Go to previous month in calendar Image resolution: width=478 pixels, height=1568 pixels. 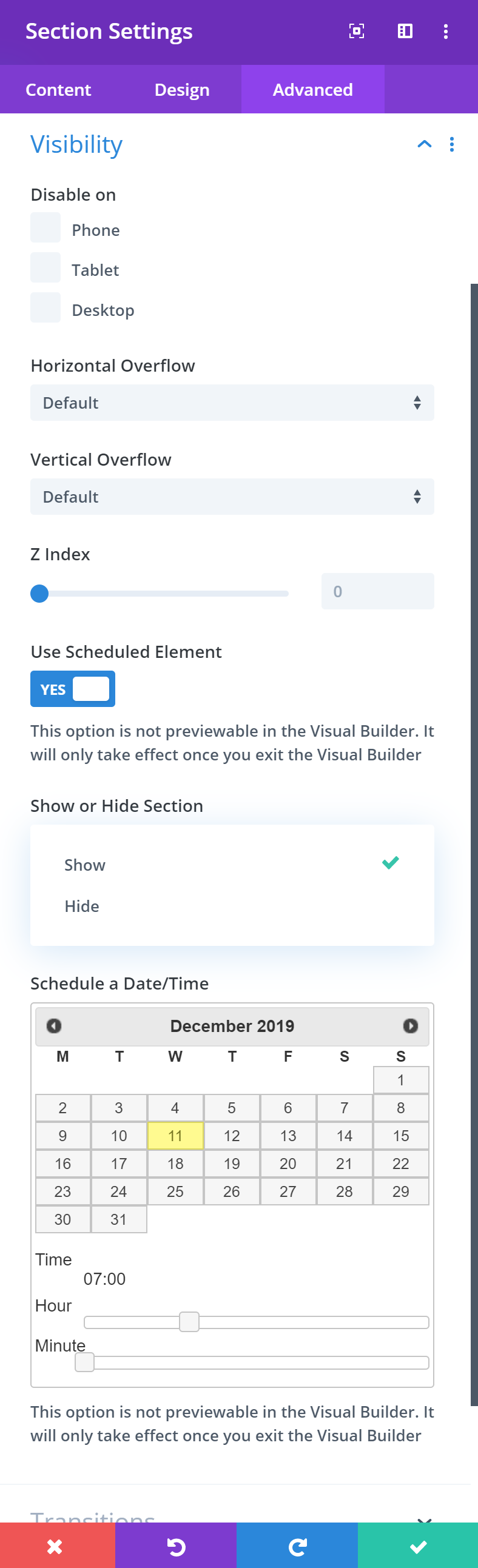pos(53,1026)
